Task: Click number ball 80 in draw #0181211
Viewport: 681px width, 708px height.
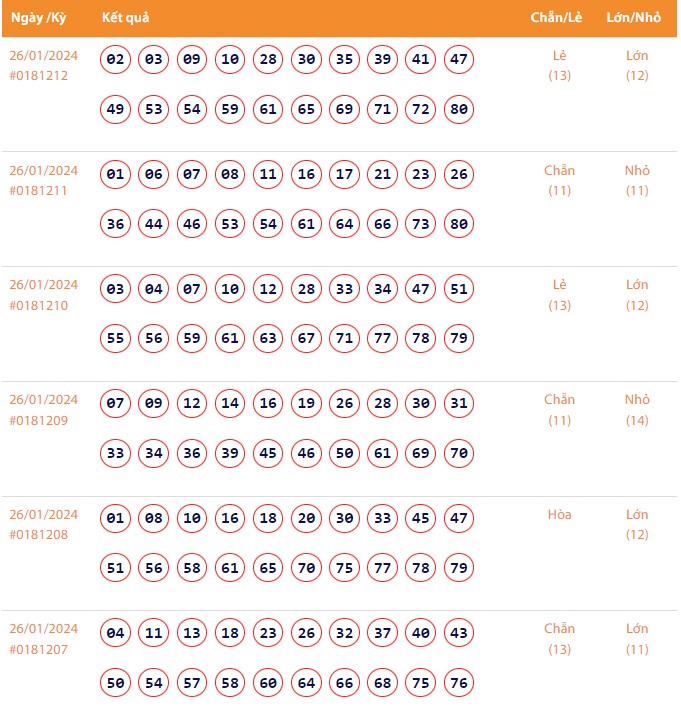Action: [x=459, y=224]
